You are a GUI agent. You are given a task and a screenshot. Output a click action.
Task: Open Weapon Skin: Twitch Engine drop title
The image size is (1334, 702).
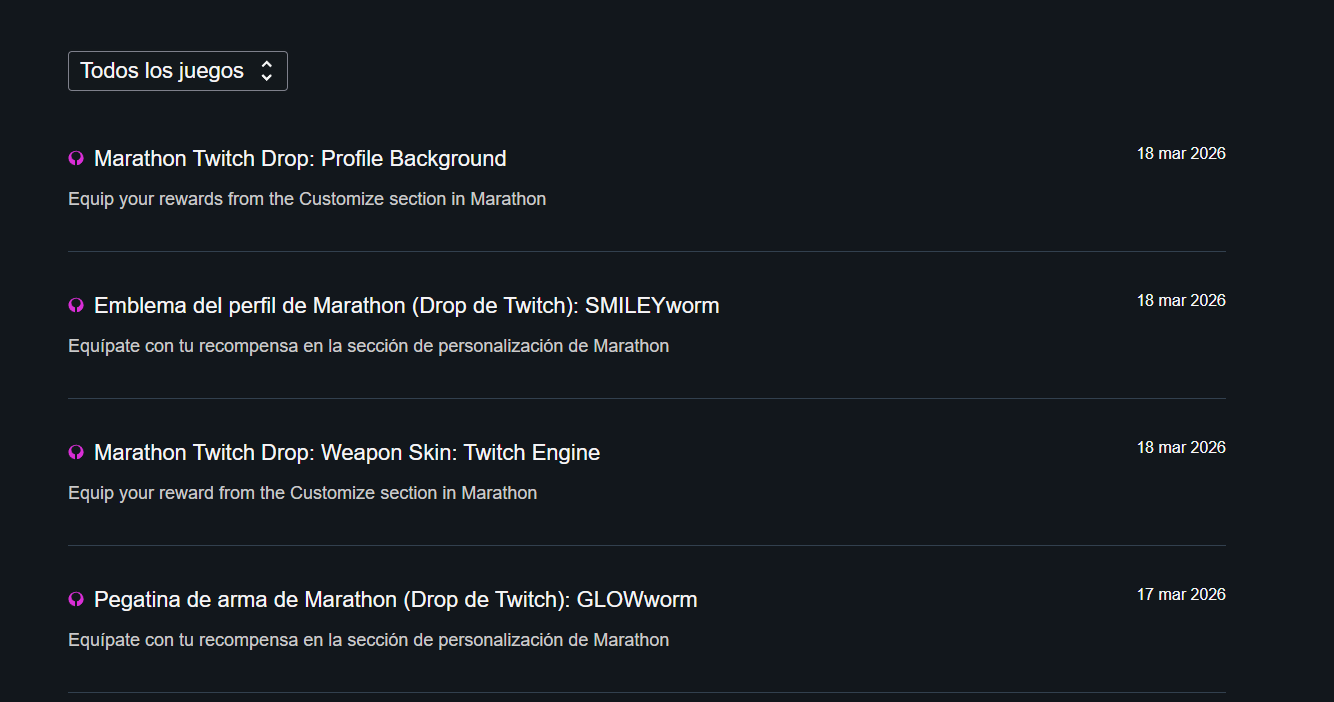click(x=346, y=453)
